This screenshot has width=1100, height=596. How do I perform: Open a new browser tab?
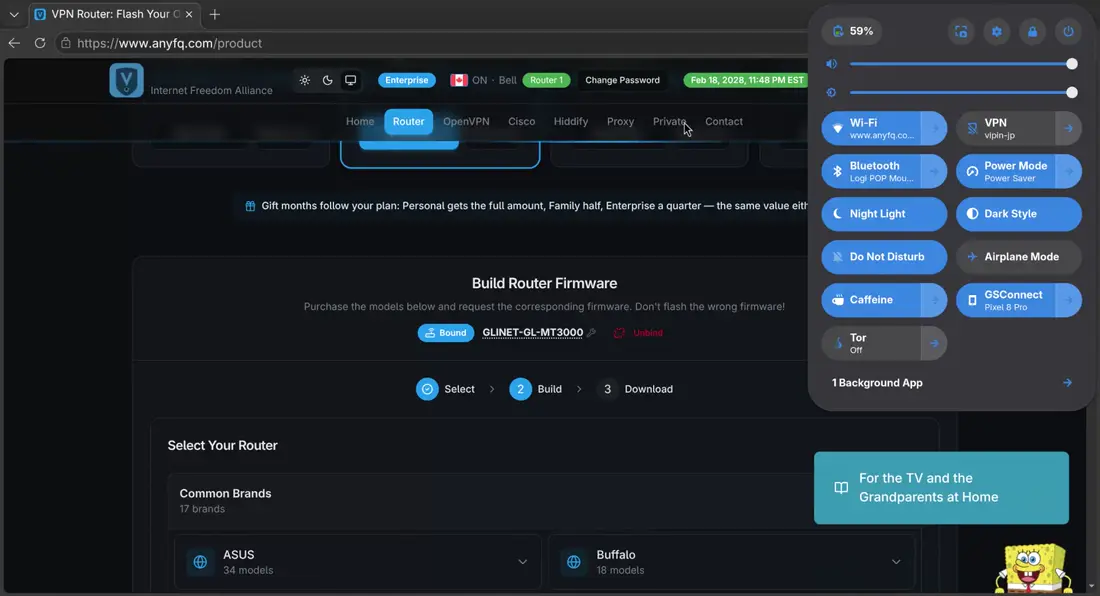click(215, 14)
